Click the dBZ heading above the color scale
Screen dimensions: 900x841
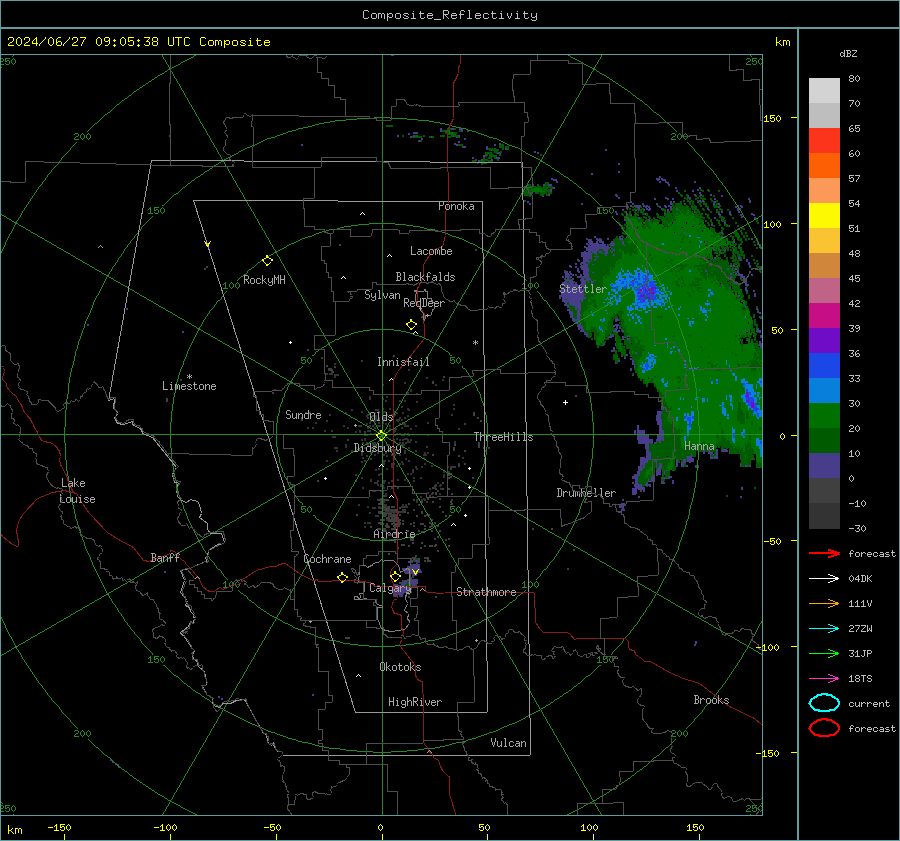point(848,53)
